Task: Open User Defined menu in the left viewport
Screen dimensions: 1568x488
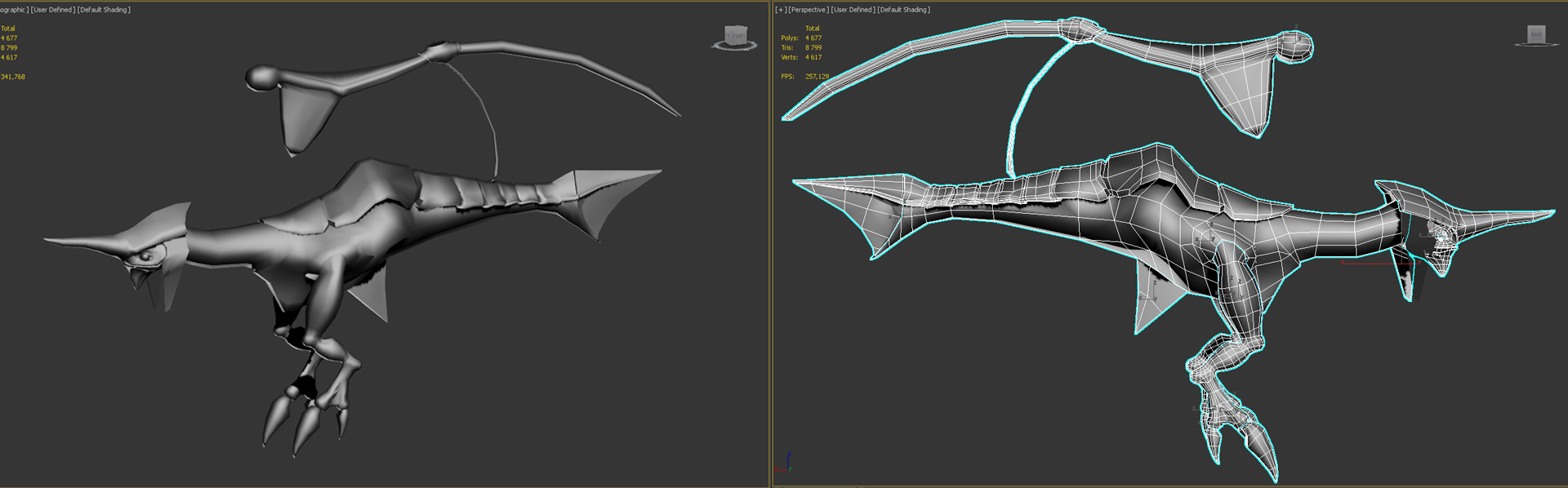Action: [52, 10]
